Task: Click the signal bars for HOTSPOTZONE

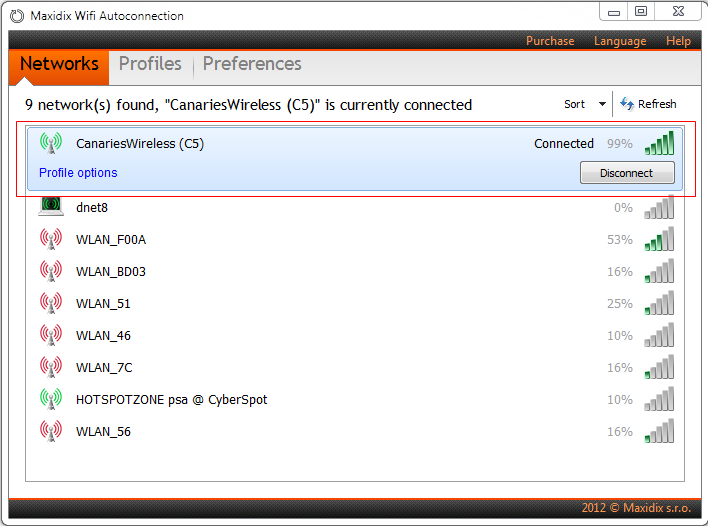Action: 659,399
